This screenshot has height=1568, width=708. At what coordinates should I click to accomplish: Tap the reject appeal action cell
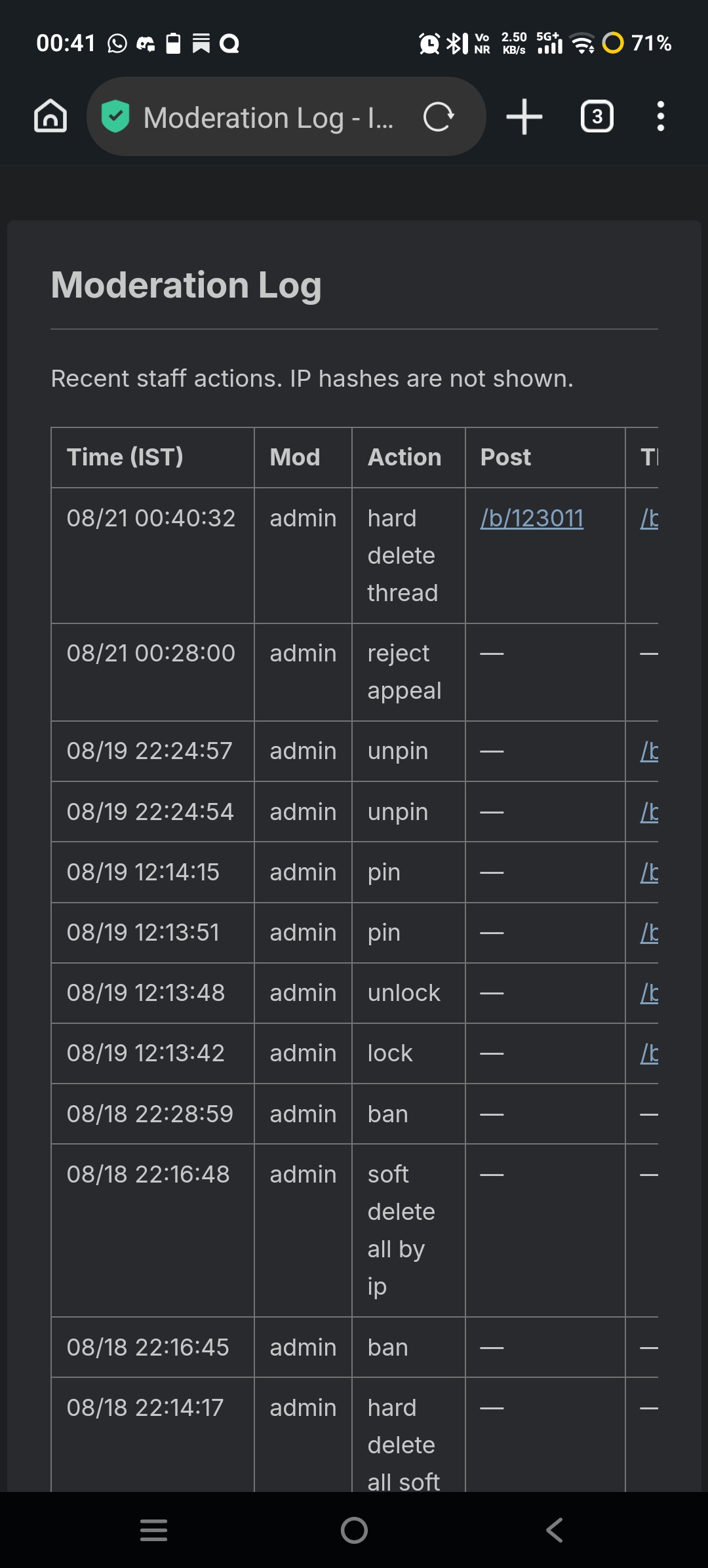[x=408, y=672]
